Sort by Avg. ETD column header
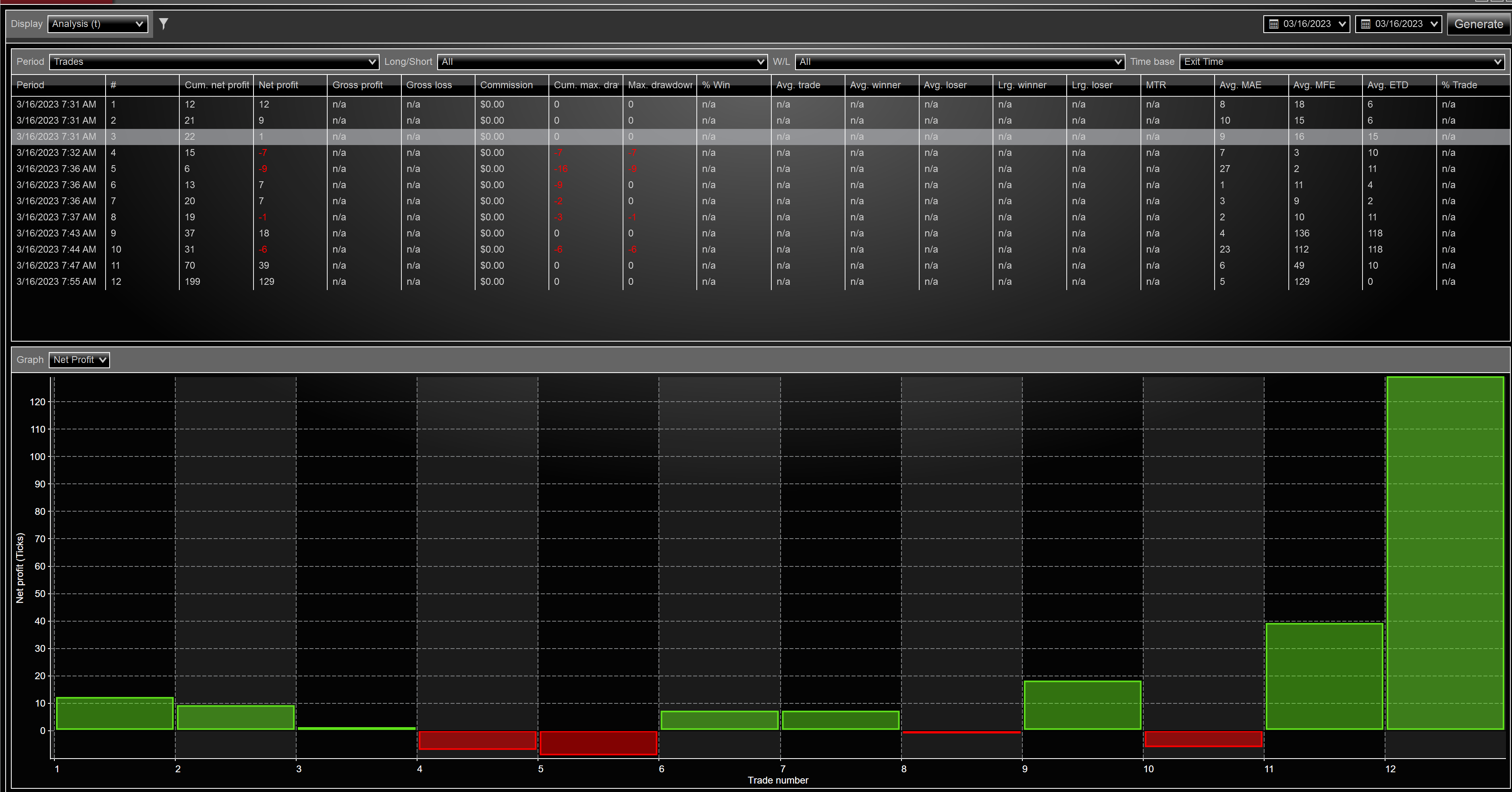 1399,85
